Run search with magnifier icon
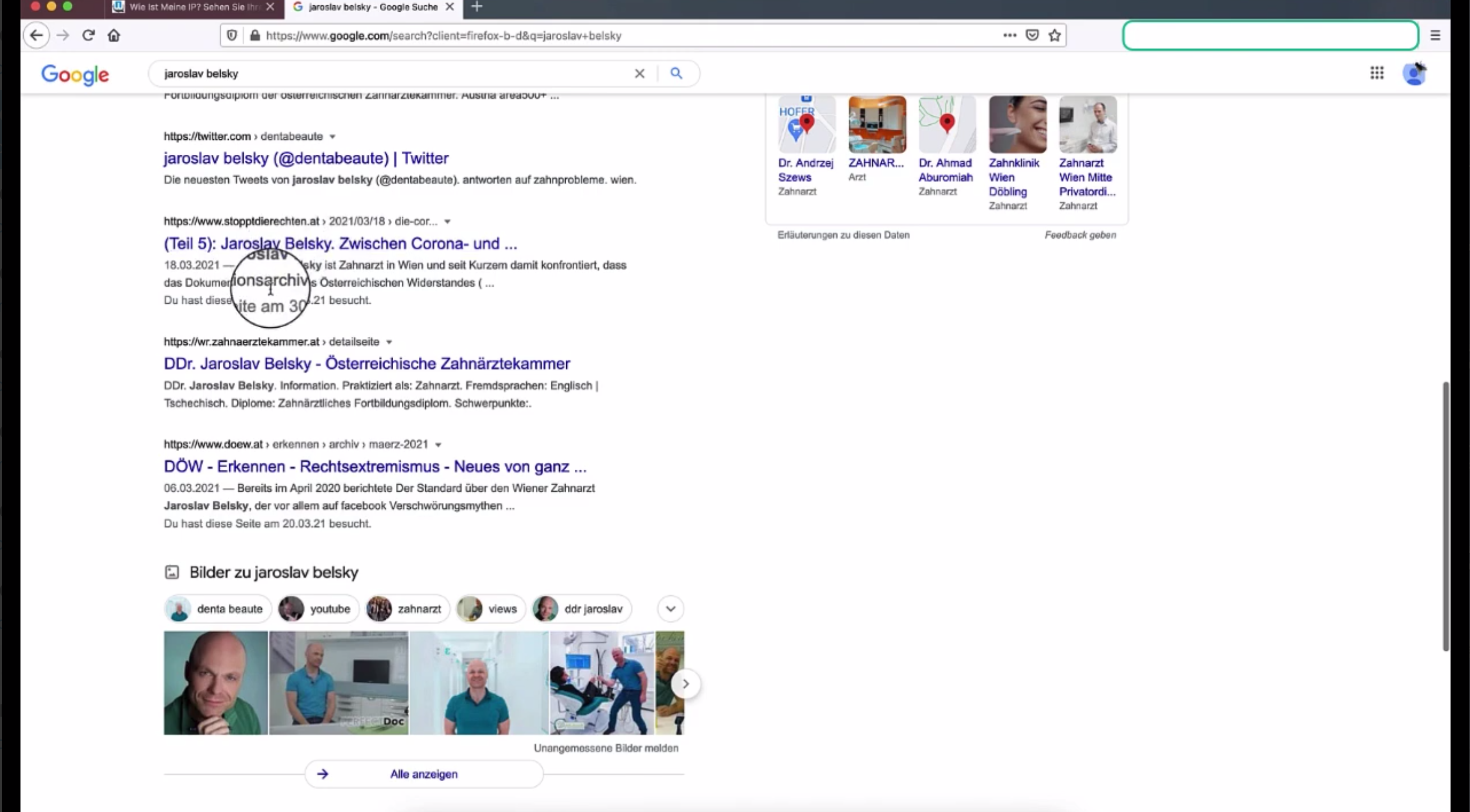Viewport: 1470px width, 812px height. [676, 73]
